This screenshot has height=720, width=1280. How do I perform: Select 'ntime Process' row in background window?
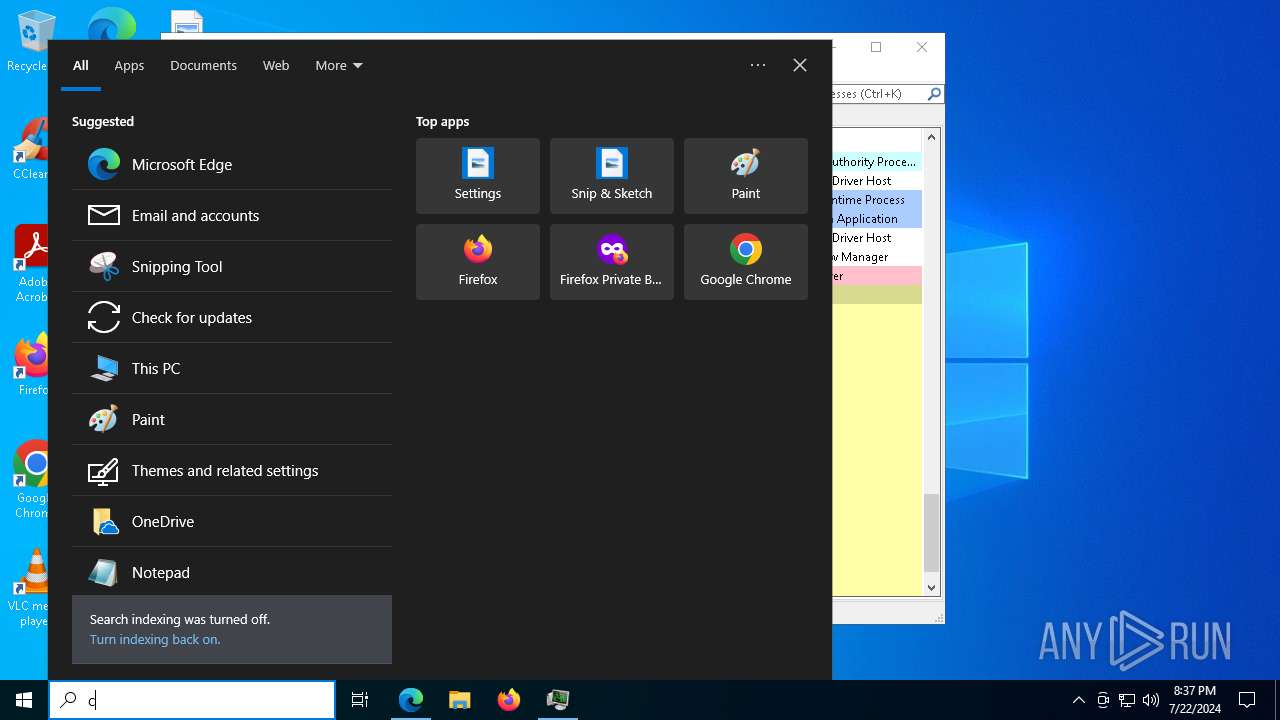pyautogui.click(x=877, y=200)
